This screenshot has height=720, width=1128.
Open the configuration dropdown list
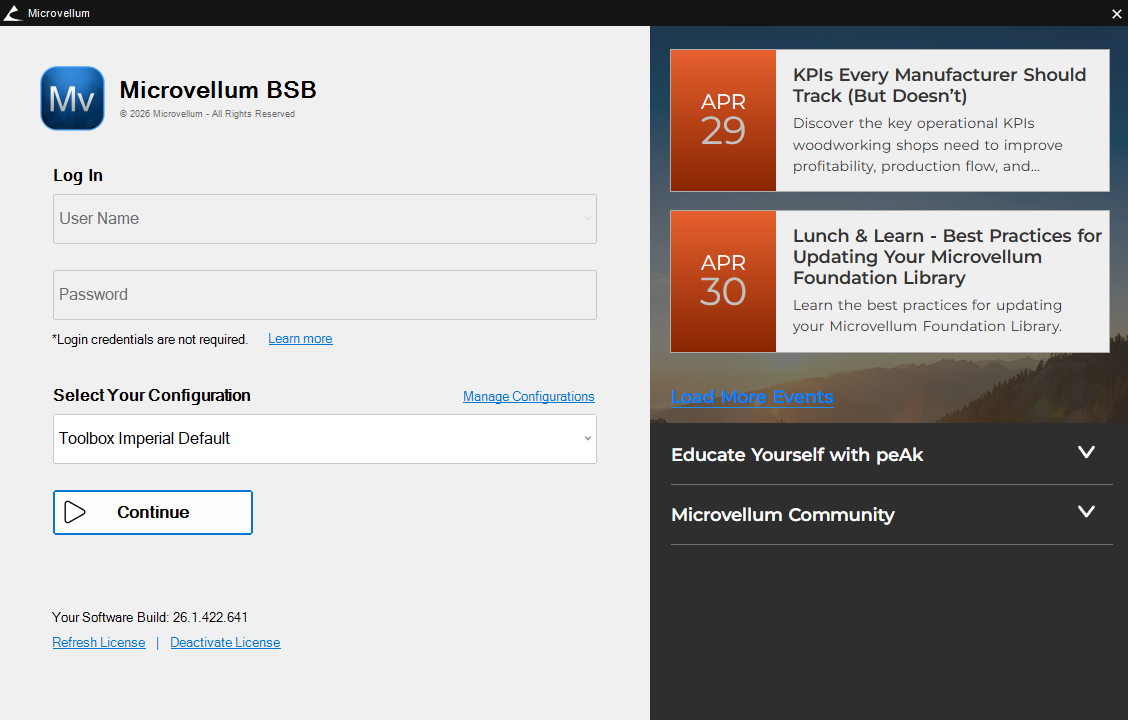pos(588,439)
